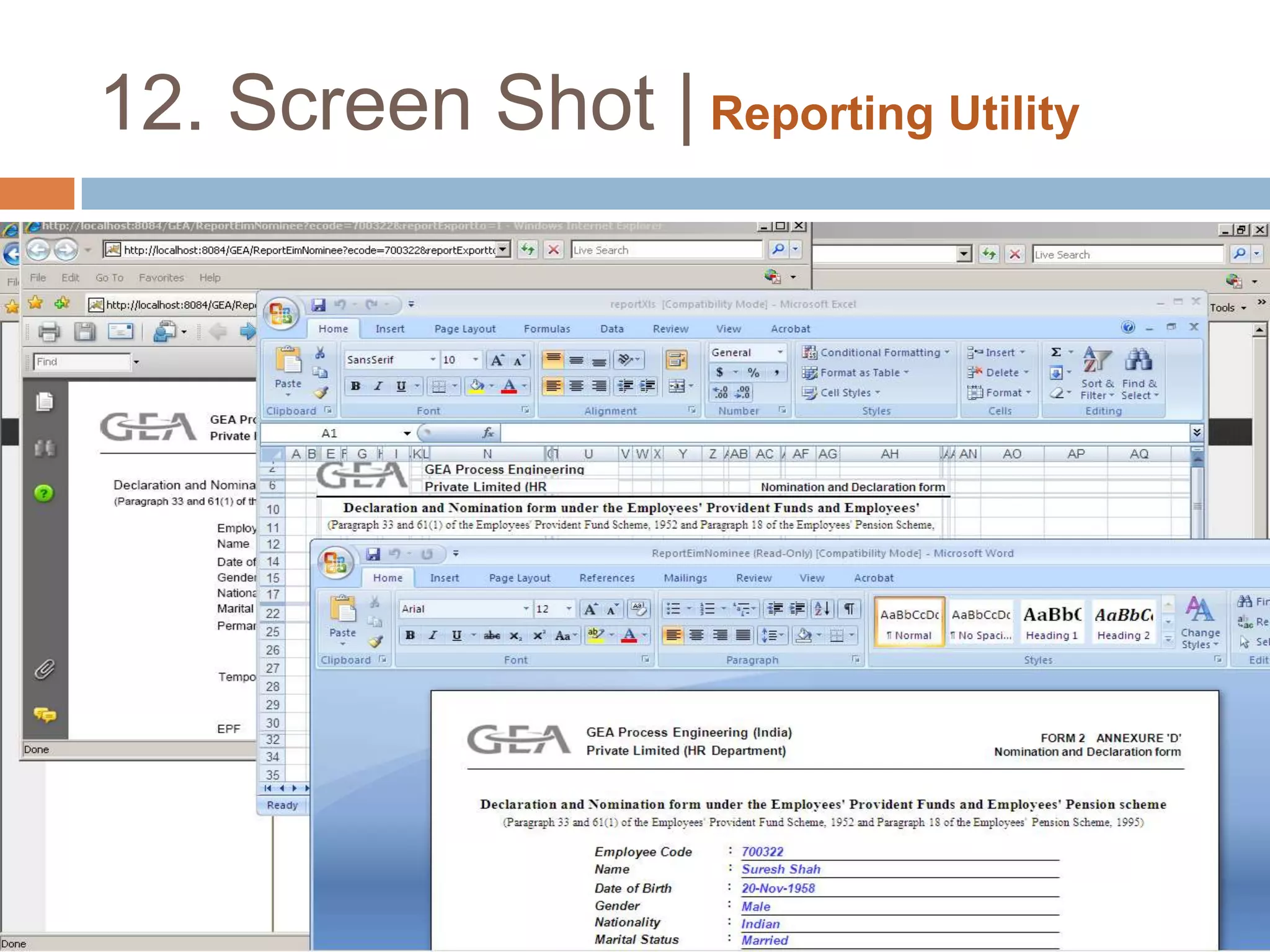The image size is (1270, 952).
Task: Open Word font size 12 dropdown
Action: click(568, 609)
